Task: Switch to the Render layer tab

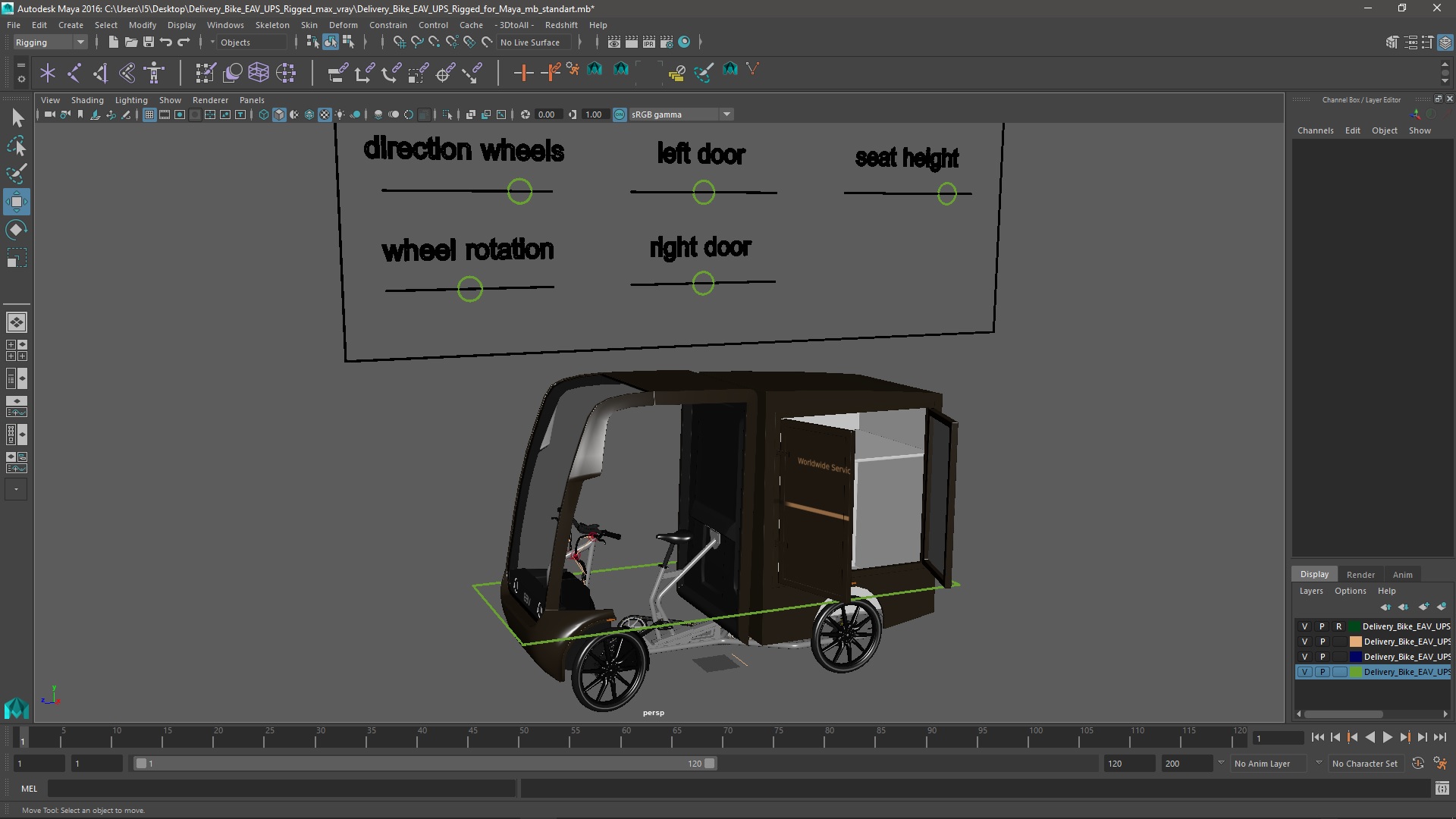Action: 1360,575
